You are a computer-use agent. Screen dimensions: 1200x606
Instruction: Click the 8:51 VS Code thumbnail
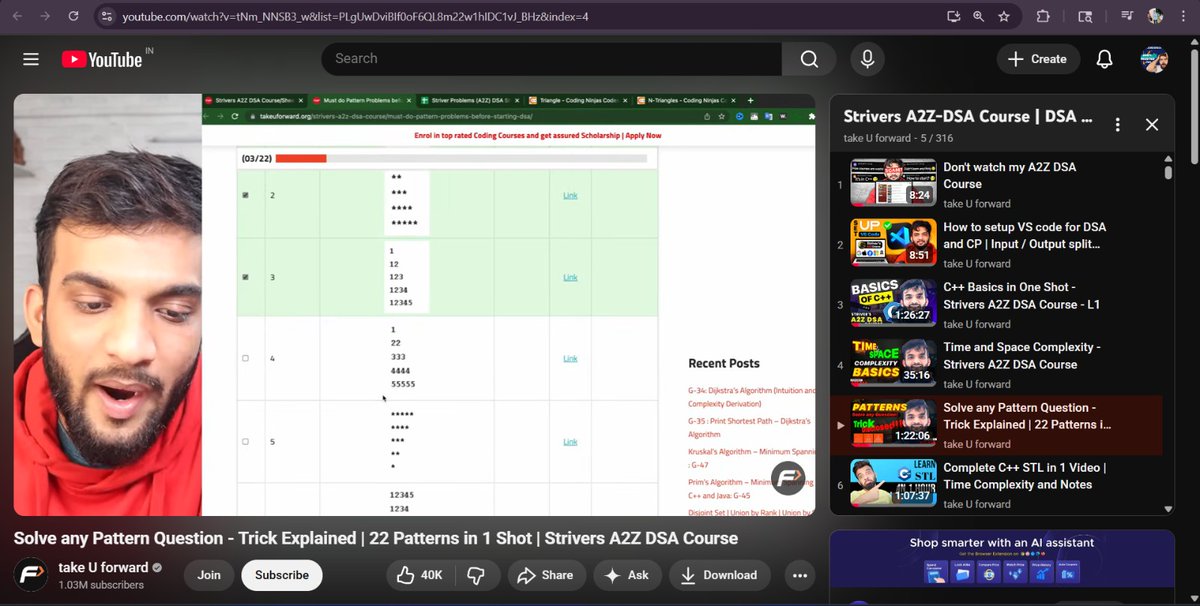click(893, 243)
